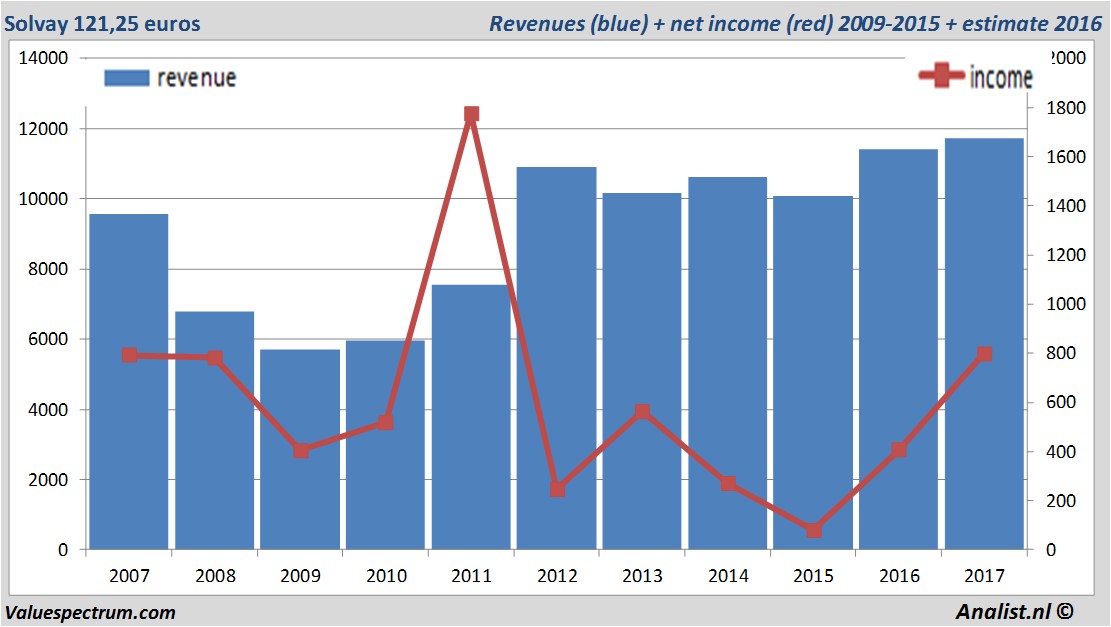Click the 2016 income marker

coord(899,450)
